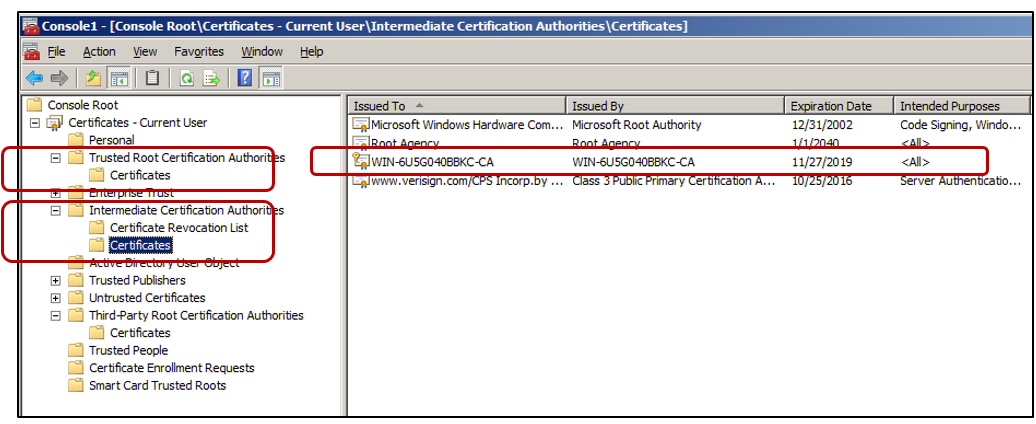The height and width of the screenshot is (424, 1036).
Task: Open the blue Help question mark icon
Action: 246,78
